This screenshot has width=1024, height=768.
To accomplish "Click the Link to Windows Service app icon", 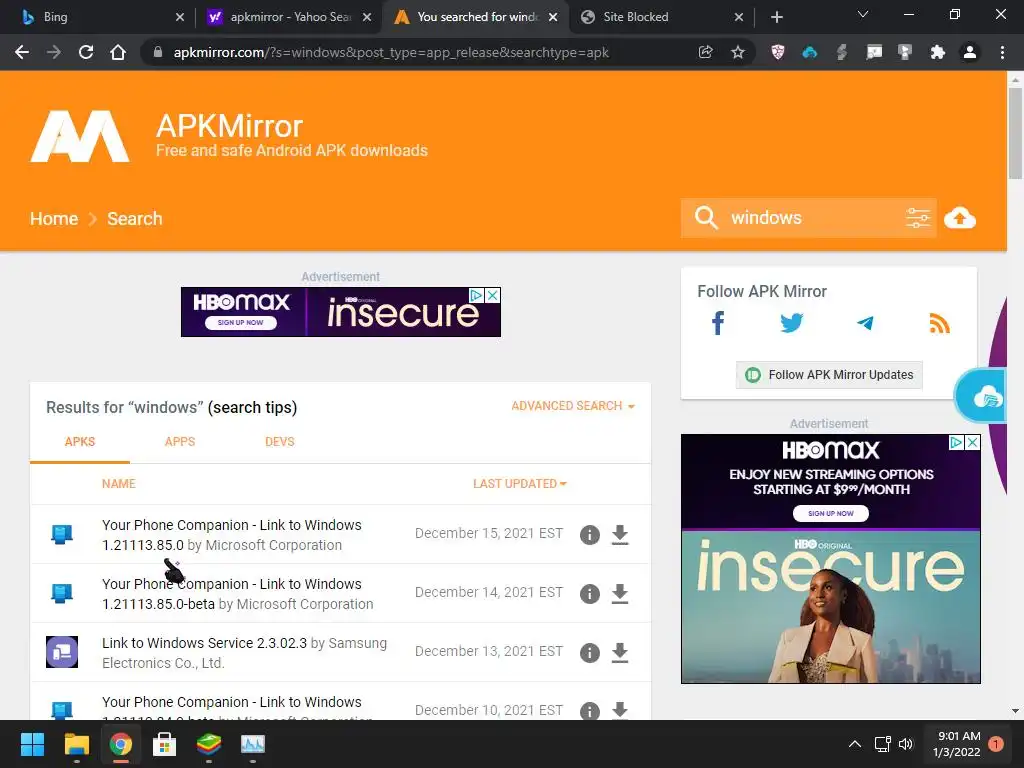I will pyautogui.click(x=62, y=652).
